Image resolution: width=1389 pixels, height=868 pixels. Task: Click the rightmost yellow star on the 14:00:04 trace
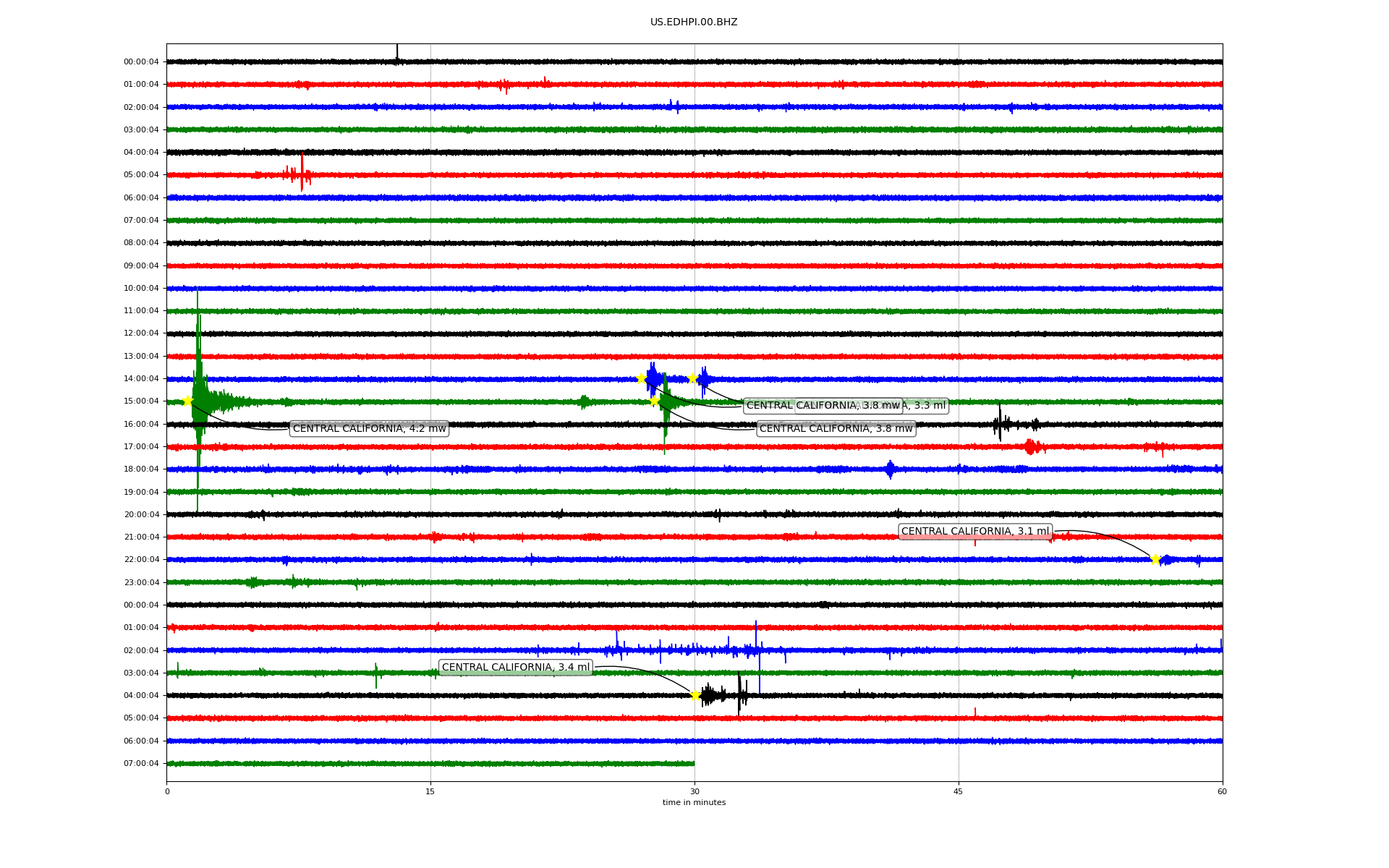pos(692,378)
